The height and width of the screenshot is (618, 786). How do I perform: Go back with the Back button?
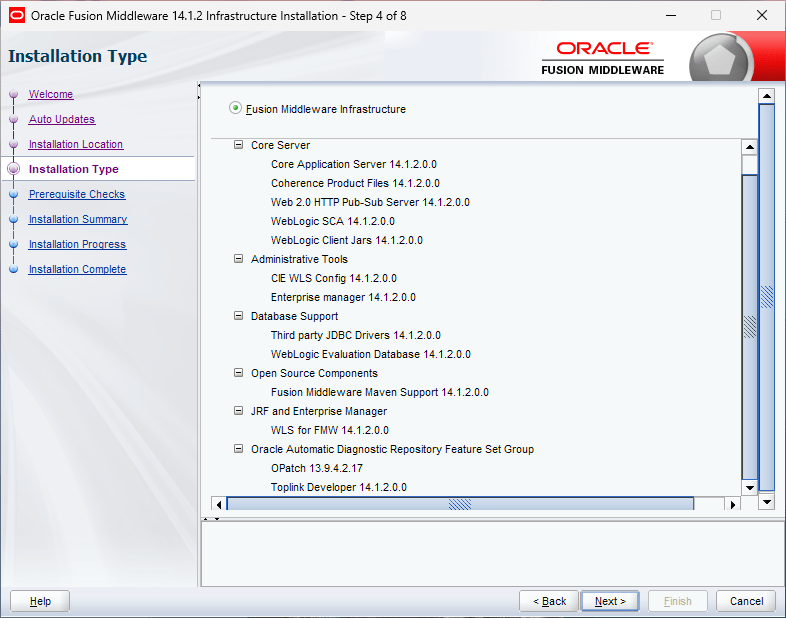549,601
